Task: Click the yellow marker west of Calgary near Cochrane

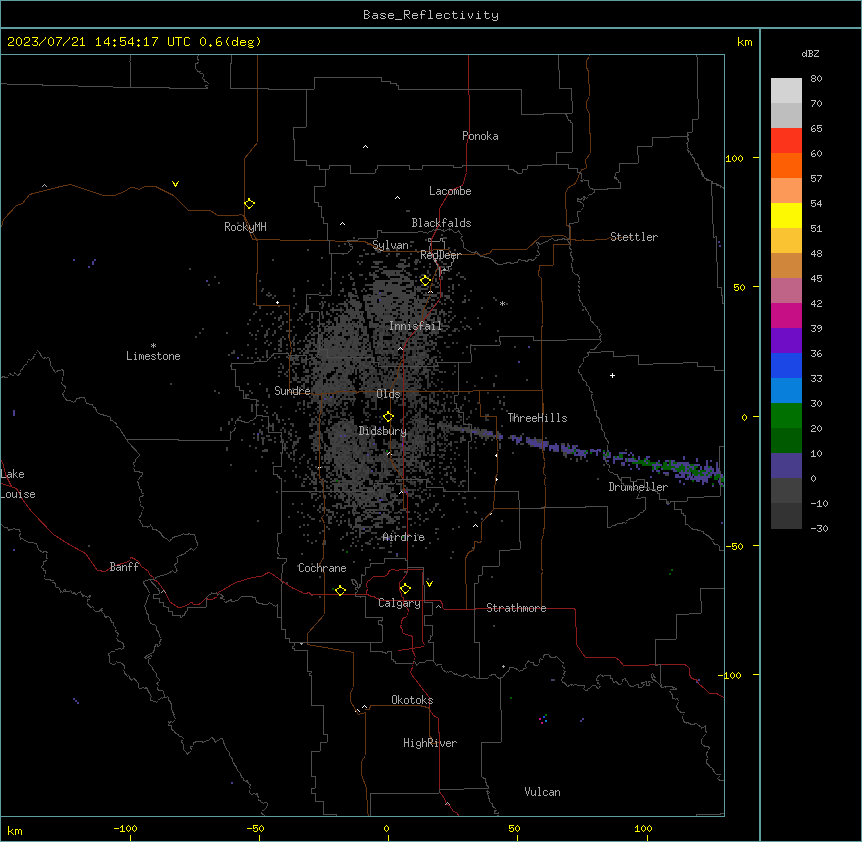Action: tap(340, 590)
